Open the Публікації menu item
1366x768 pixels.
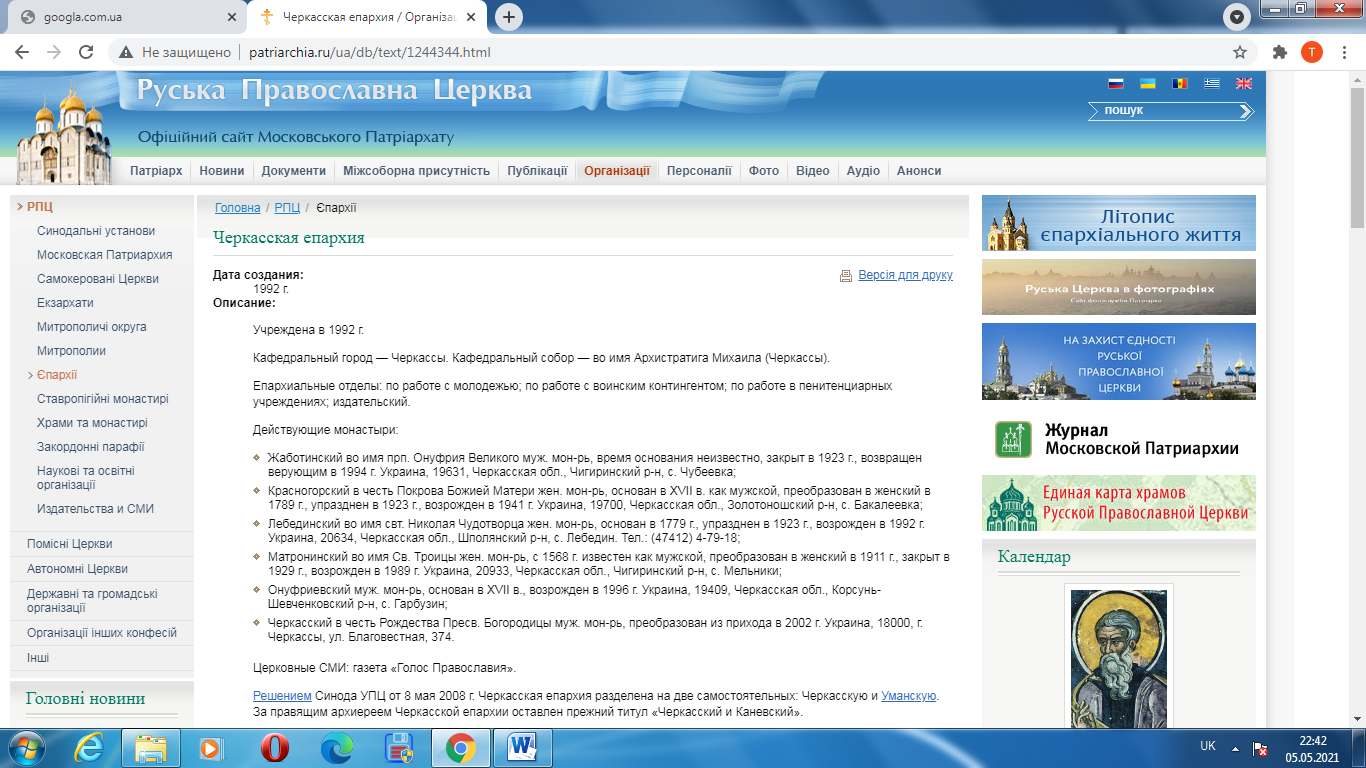(537, 171)
